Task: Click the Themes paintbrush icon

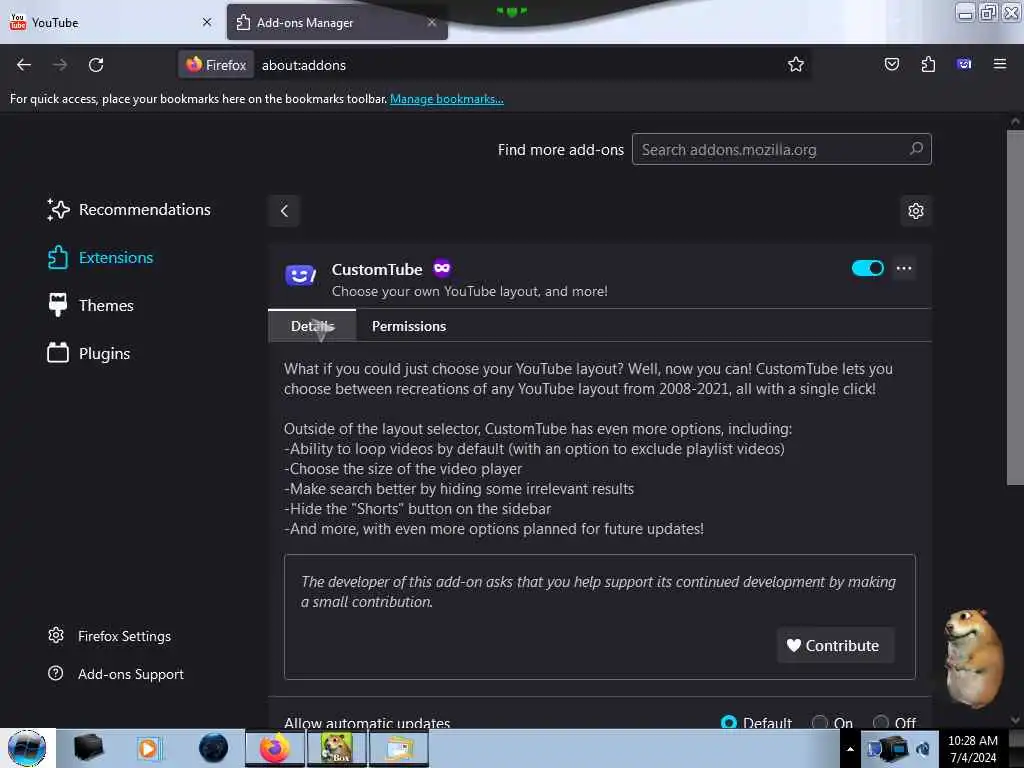Action: pyautogui.click(x=57, y=305)
